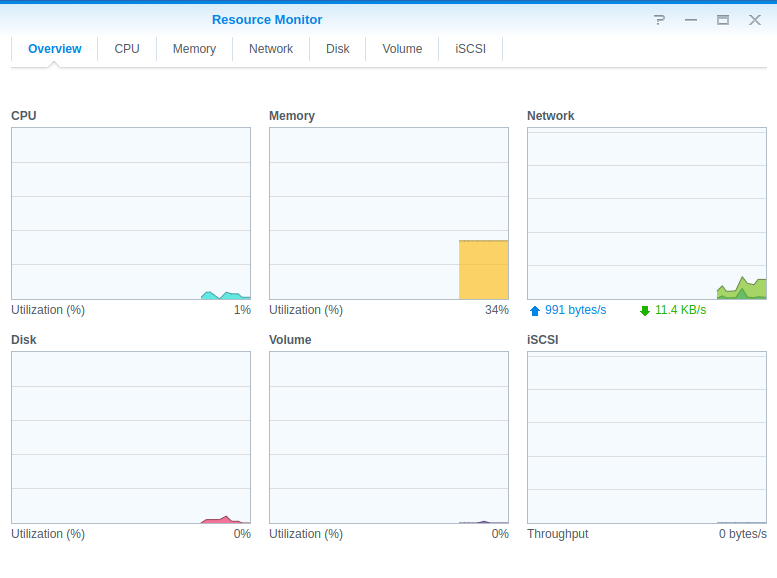Go to the iSCSI tab
777x578 pixels.
470,49
